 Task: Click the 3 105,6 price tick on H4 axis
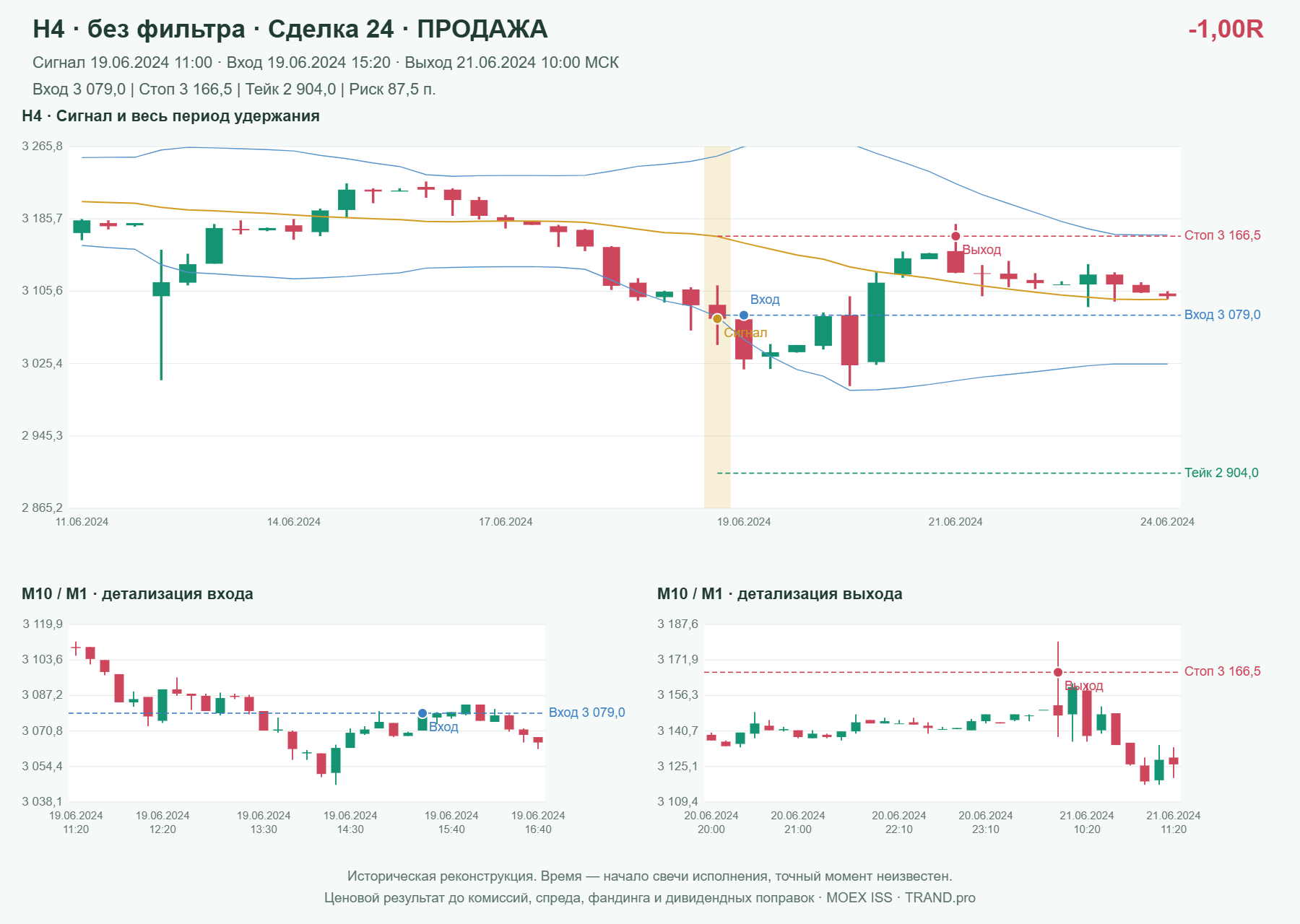pyautogui.click(x=42, y=291)
